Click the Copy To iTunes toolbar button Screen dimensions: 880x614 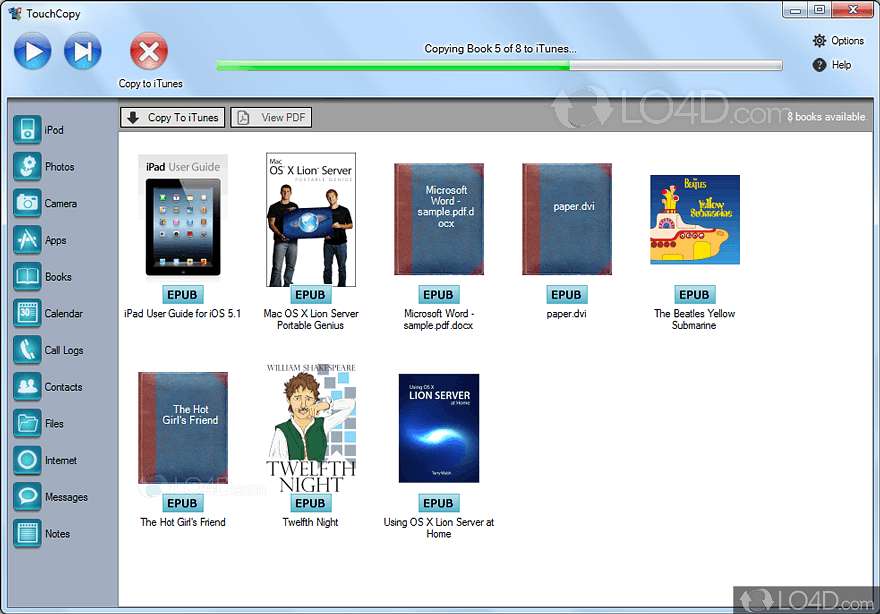172,117
